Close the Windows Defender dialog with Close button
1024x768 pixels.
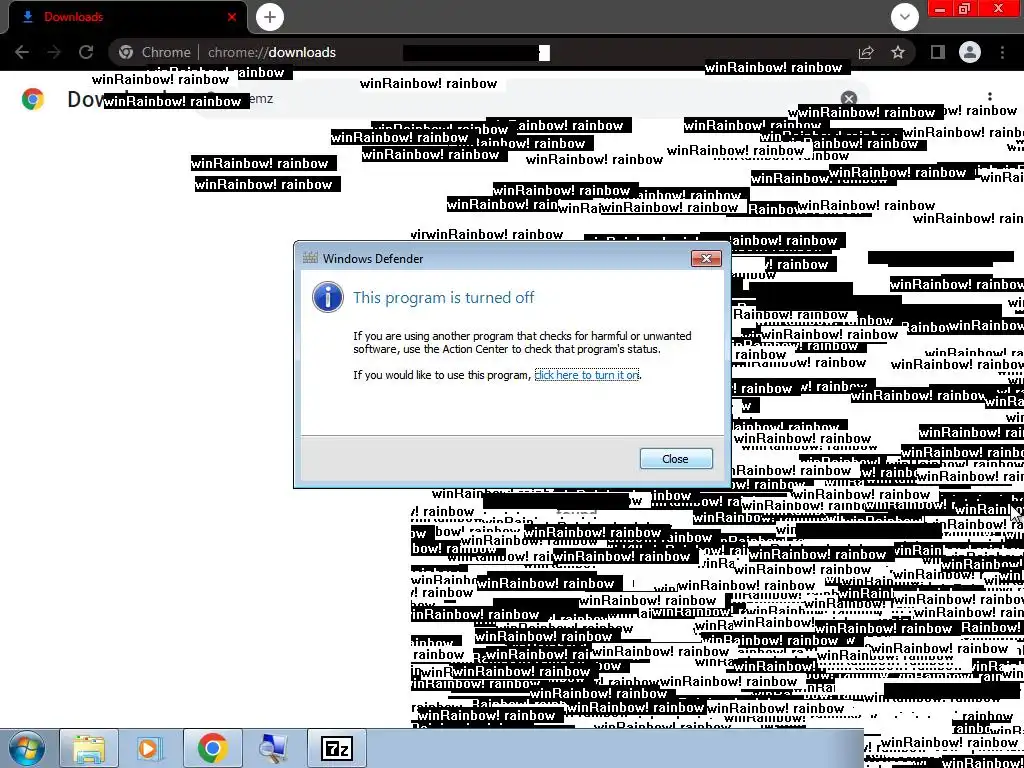point(676,458)
